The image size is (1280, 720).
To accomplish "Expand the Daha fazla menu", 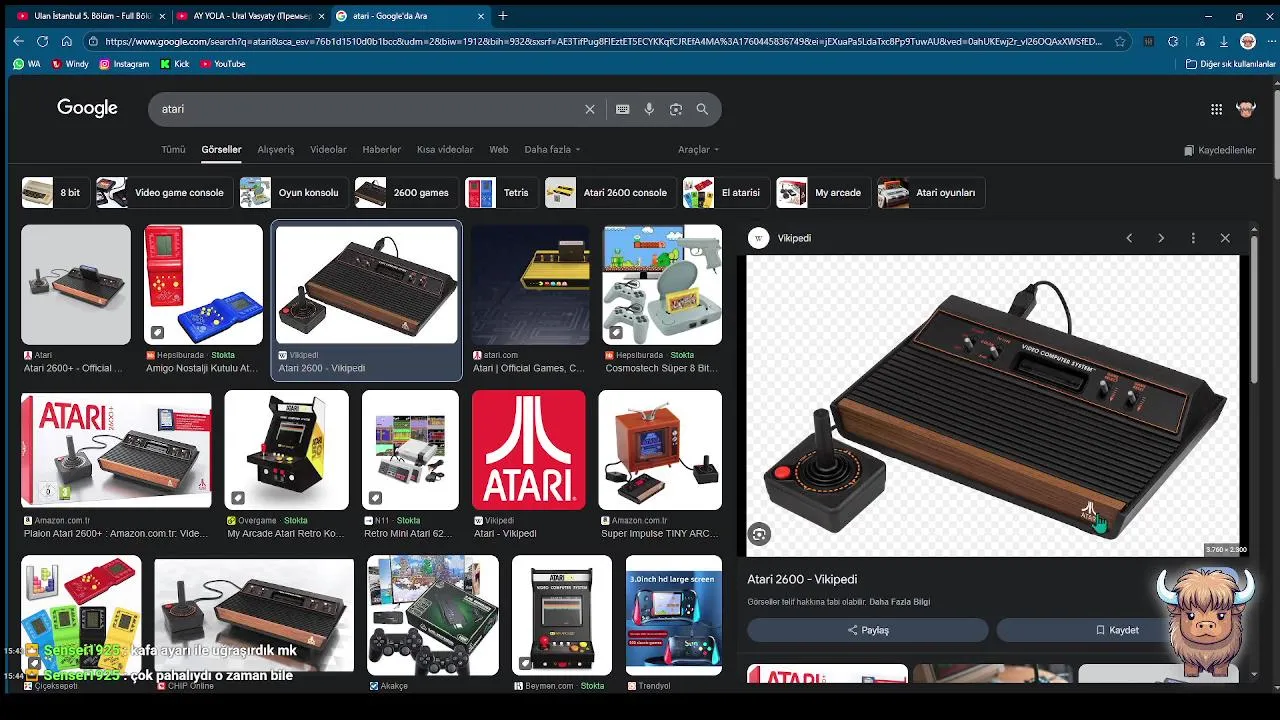I will (552, 150).
